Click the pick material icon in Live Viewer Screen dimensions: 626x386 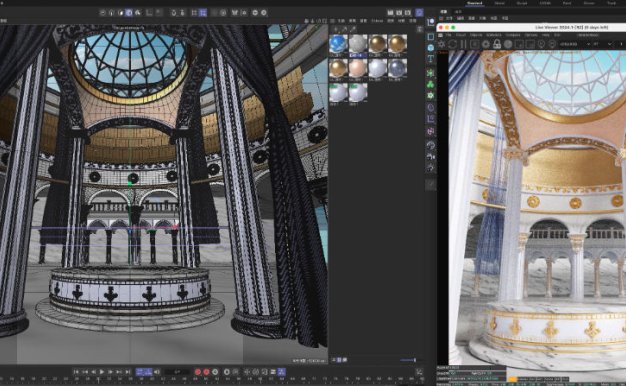point(552,44)
